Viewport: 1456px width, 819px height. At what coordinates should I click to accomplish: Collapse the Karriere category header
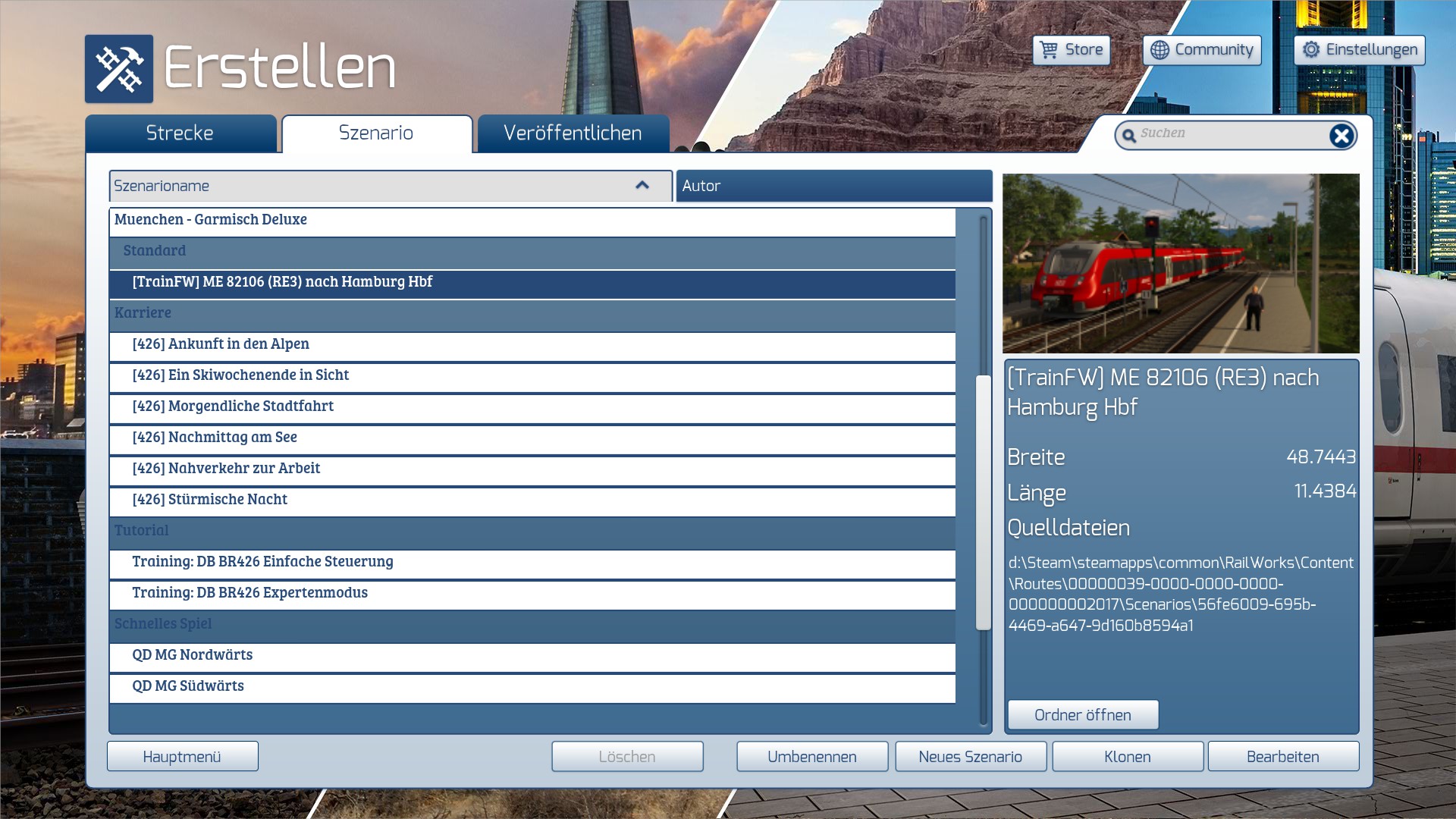[143, 313]
